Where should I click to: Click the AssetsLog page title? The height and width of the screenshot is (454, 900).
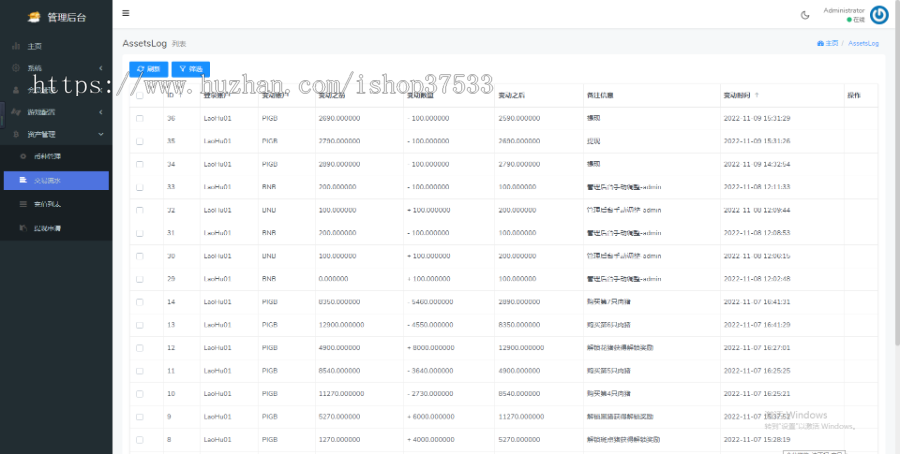click(x=144, y=44)
